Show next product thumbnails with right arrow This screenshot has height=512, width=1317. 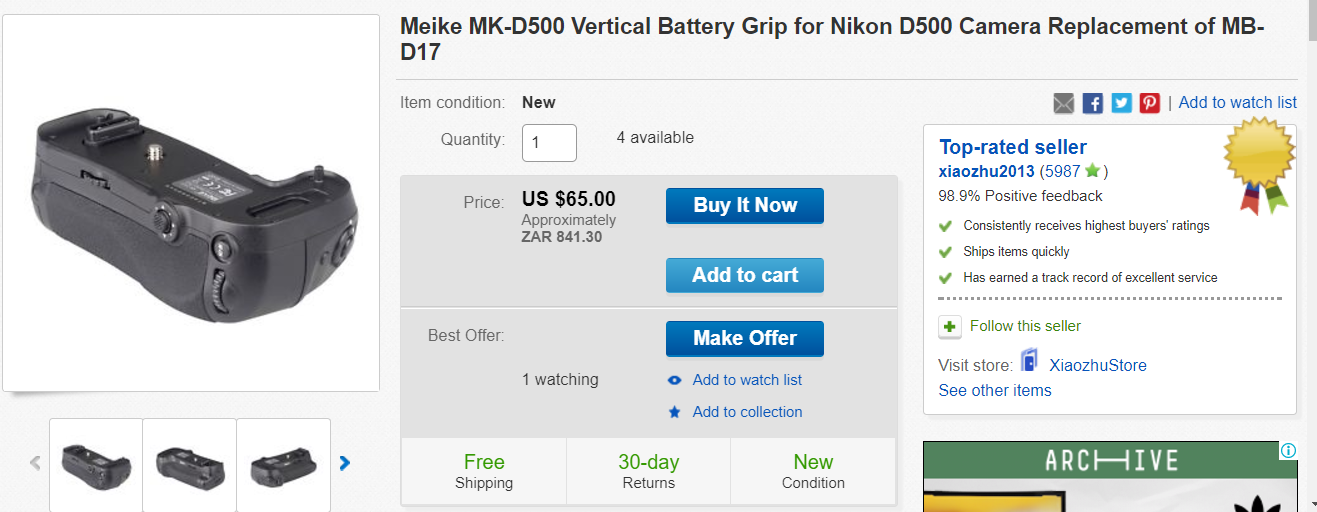click(345, 463)
